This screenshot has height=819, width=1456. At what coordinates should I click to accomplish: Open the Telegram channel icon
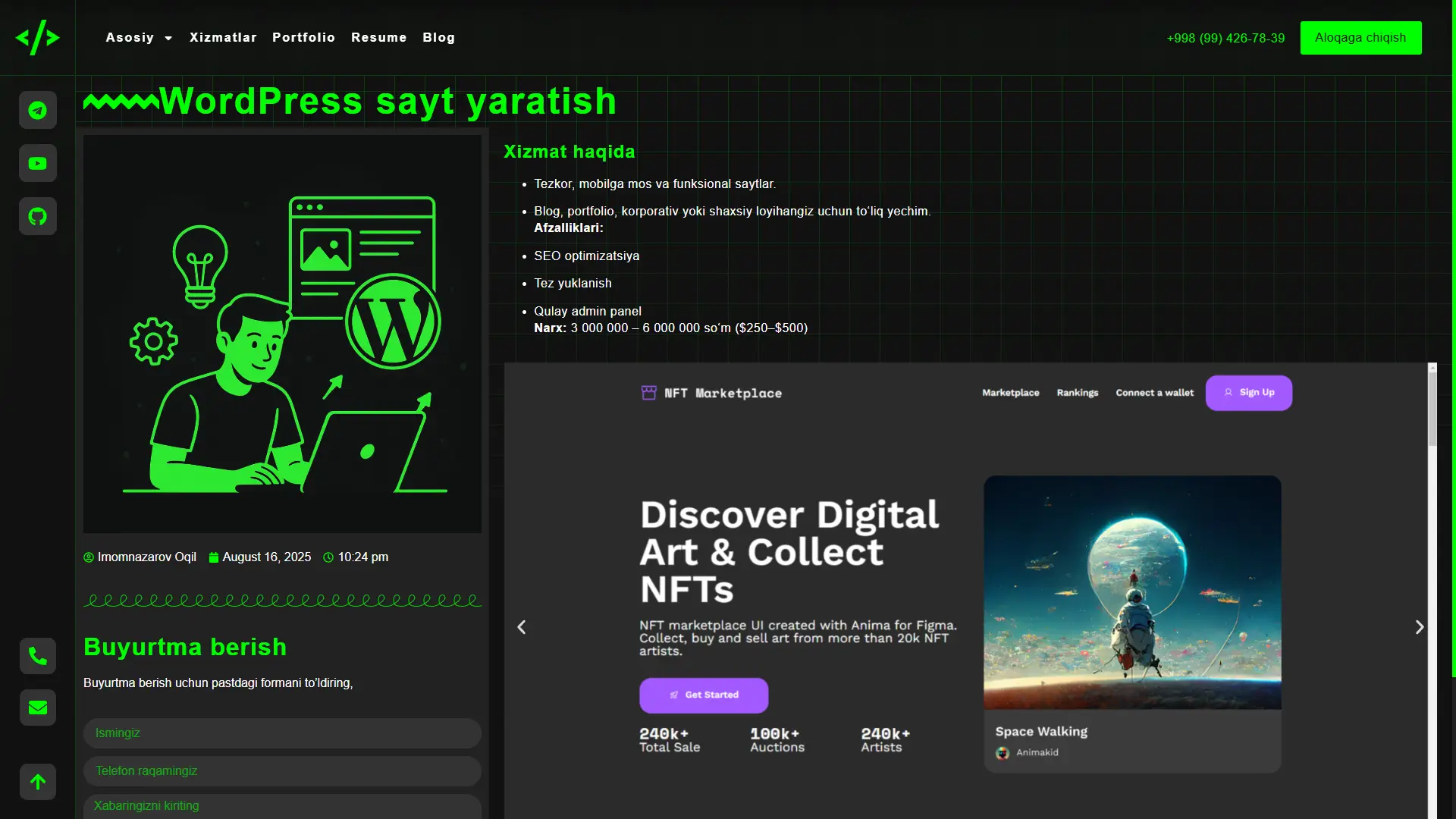pos(37,110)
